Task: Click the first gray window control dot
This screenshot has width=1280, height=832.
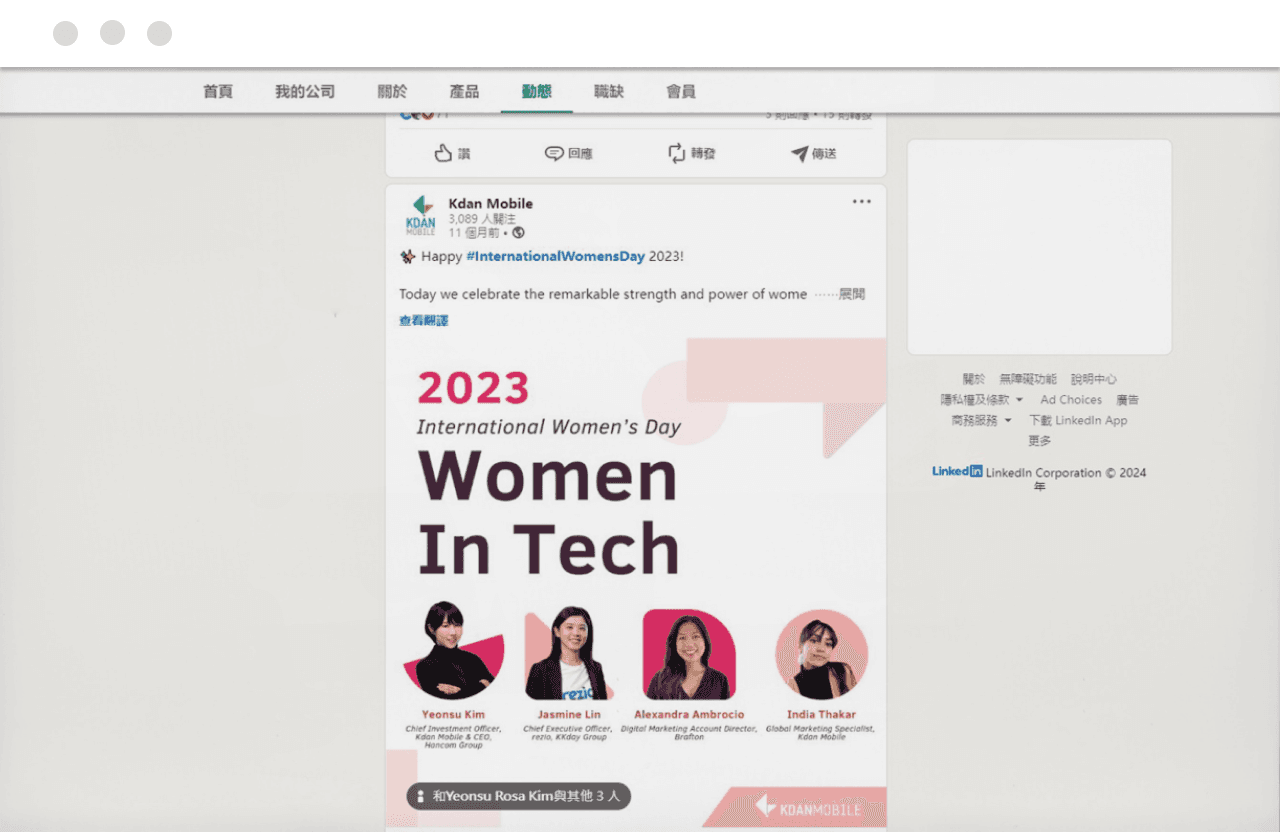Action: click(65, 33)
